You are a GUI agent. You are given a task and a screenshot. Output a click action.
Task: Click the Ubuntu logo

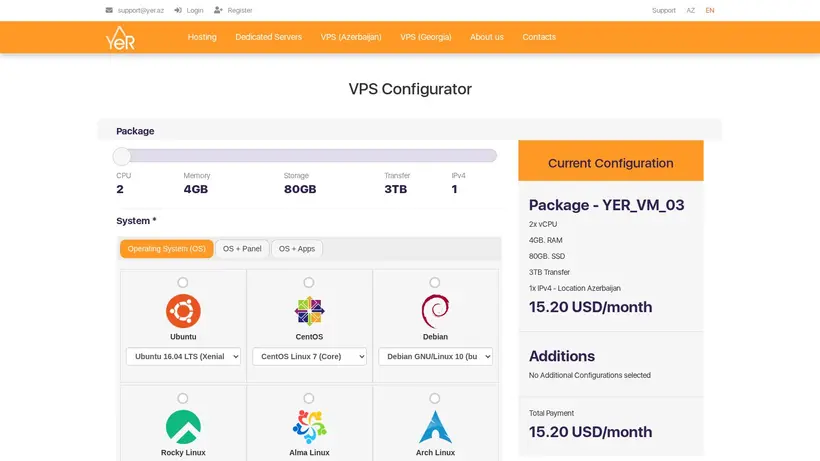point(183,311)
